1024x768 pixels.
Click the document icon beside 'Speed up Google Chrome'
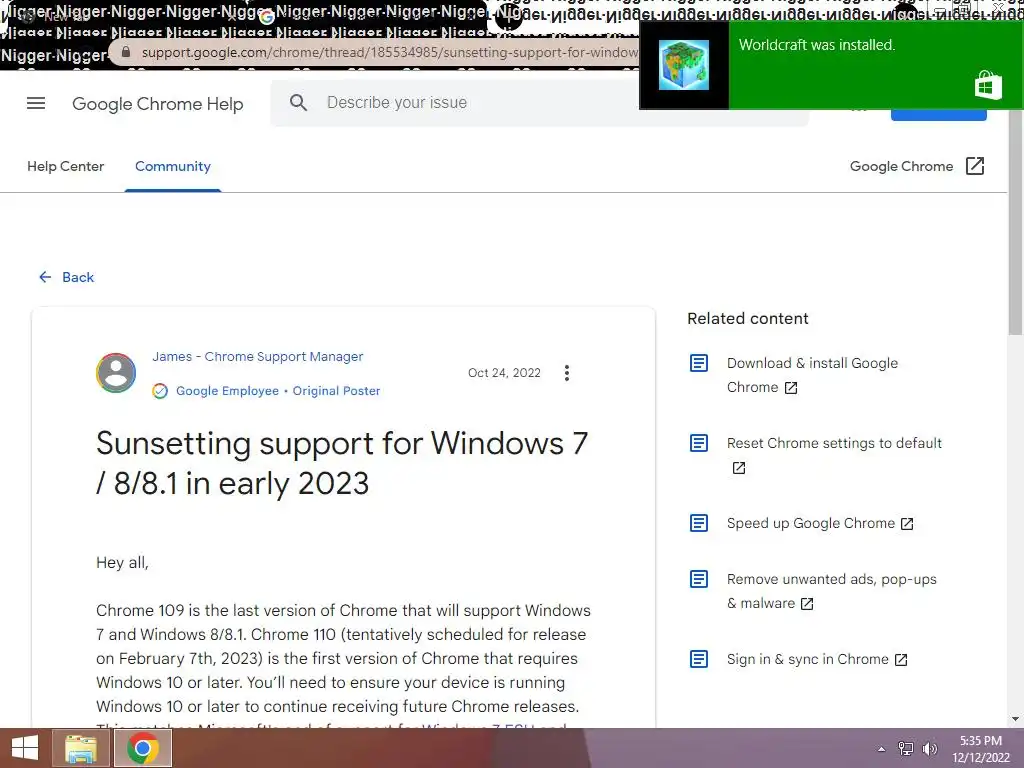coord(699,524)
